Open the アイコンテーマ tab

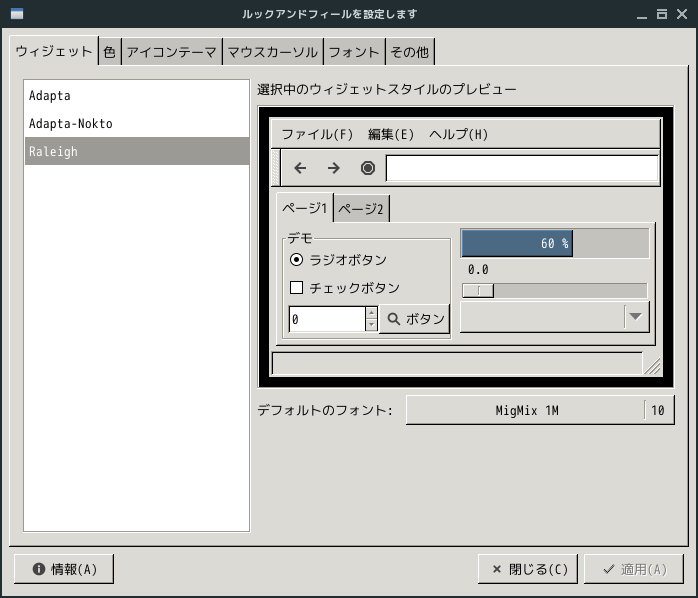click(x=171, y=52)
